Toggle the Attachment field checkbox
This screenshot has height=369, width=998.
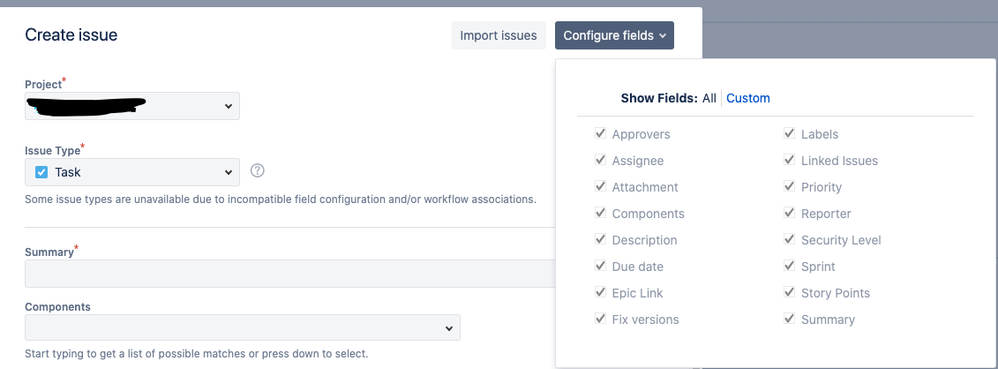[x=600, y=186]
